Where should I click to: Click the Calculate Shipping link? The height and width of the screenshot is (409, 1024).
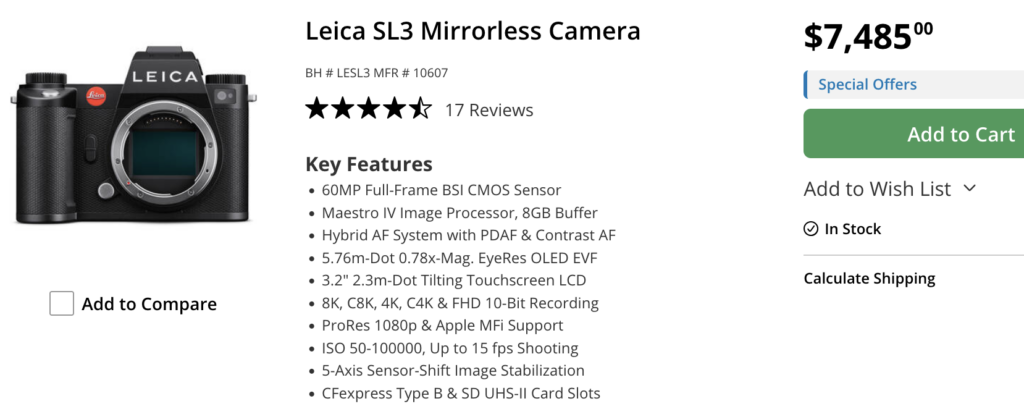(x=869, y=278)
